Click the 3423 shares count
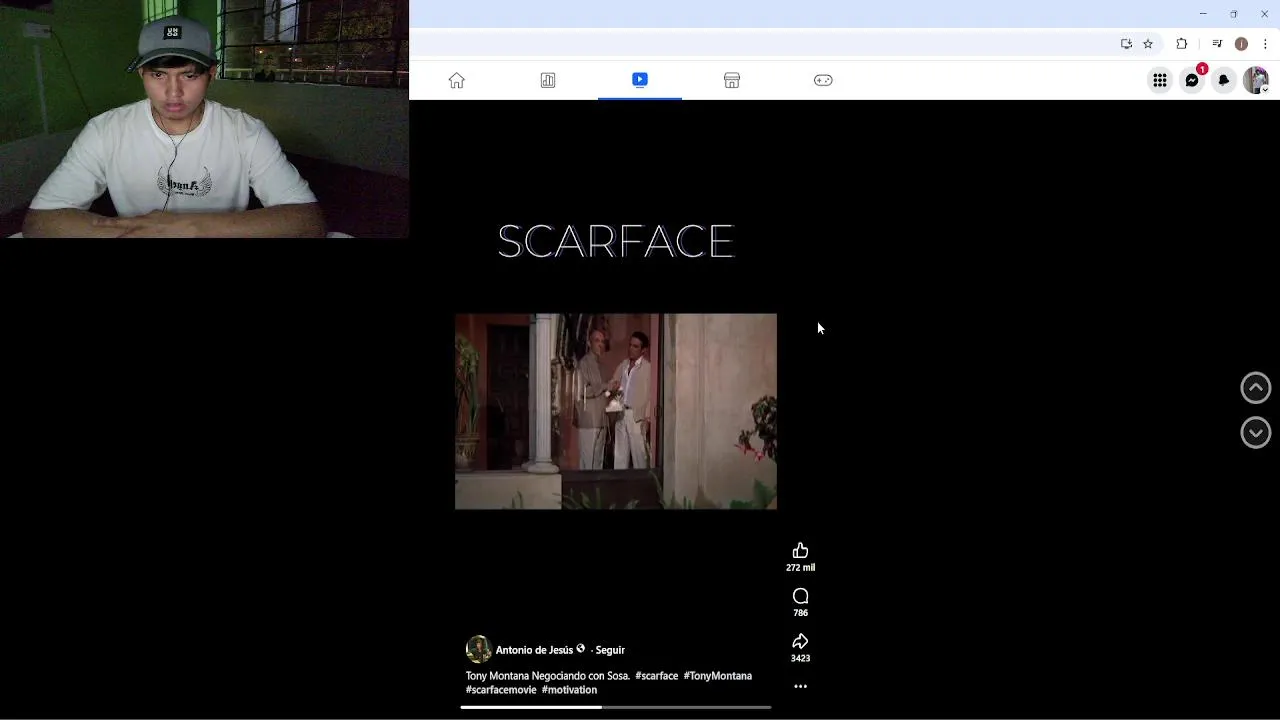Image resolution: width=1280 pixels, height=720 pixels. [800, 658]
